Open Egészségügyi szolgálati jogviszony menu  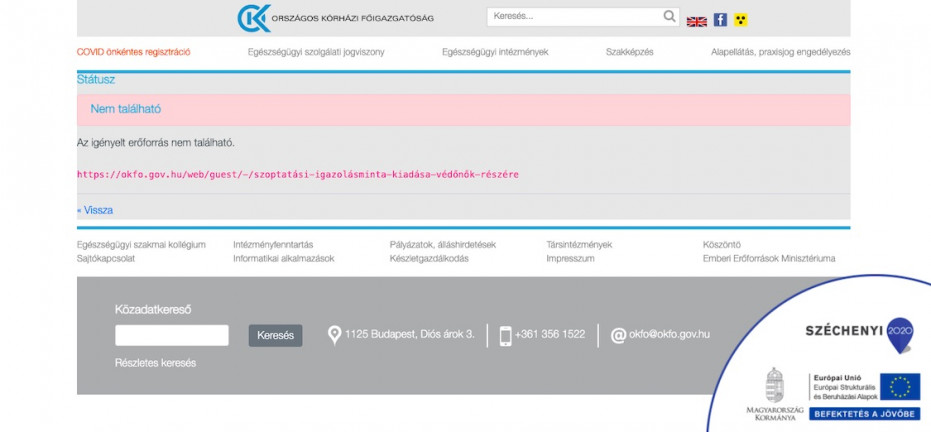[316, 52]
